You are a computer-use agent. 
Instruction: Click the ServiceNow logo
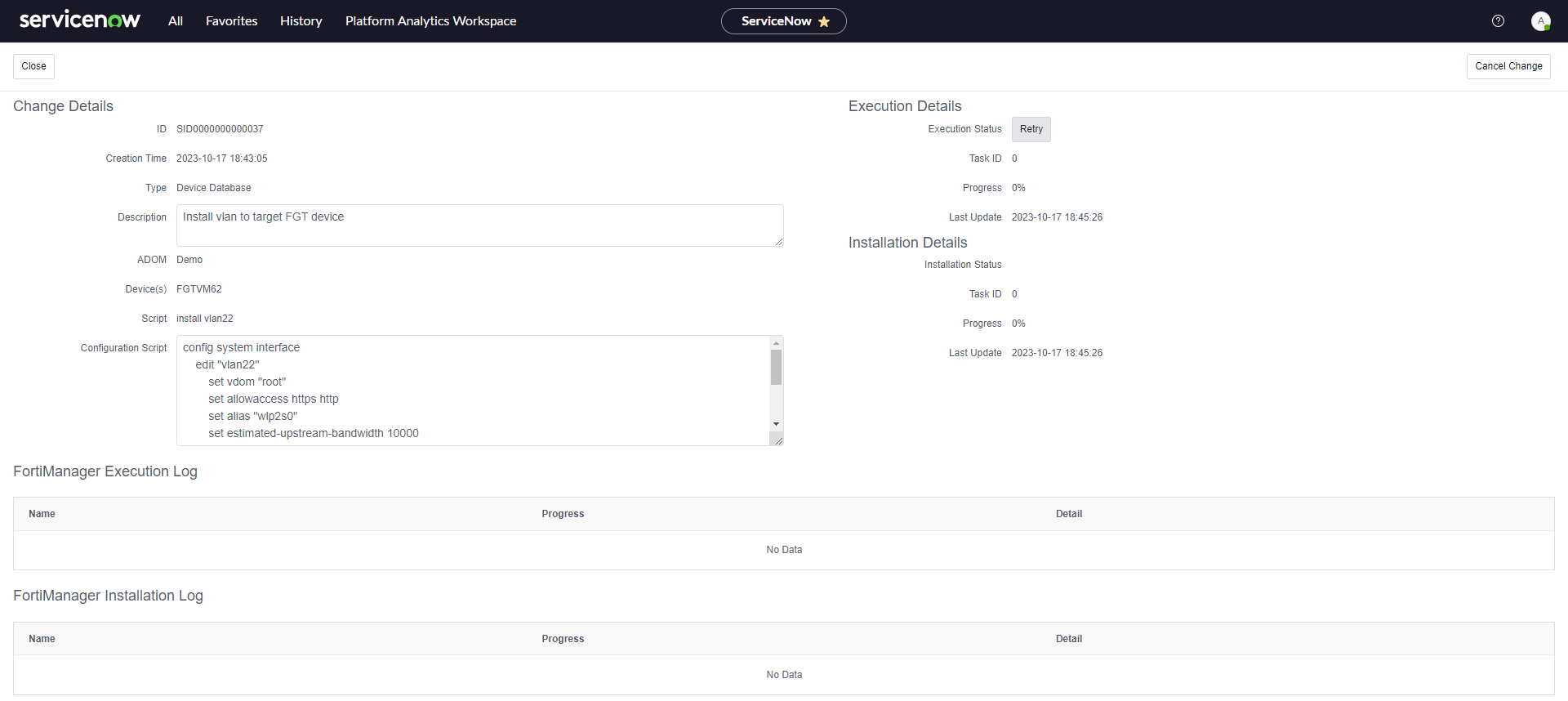(x=80, y=20)
